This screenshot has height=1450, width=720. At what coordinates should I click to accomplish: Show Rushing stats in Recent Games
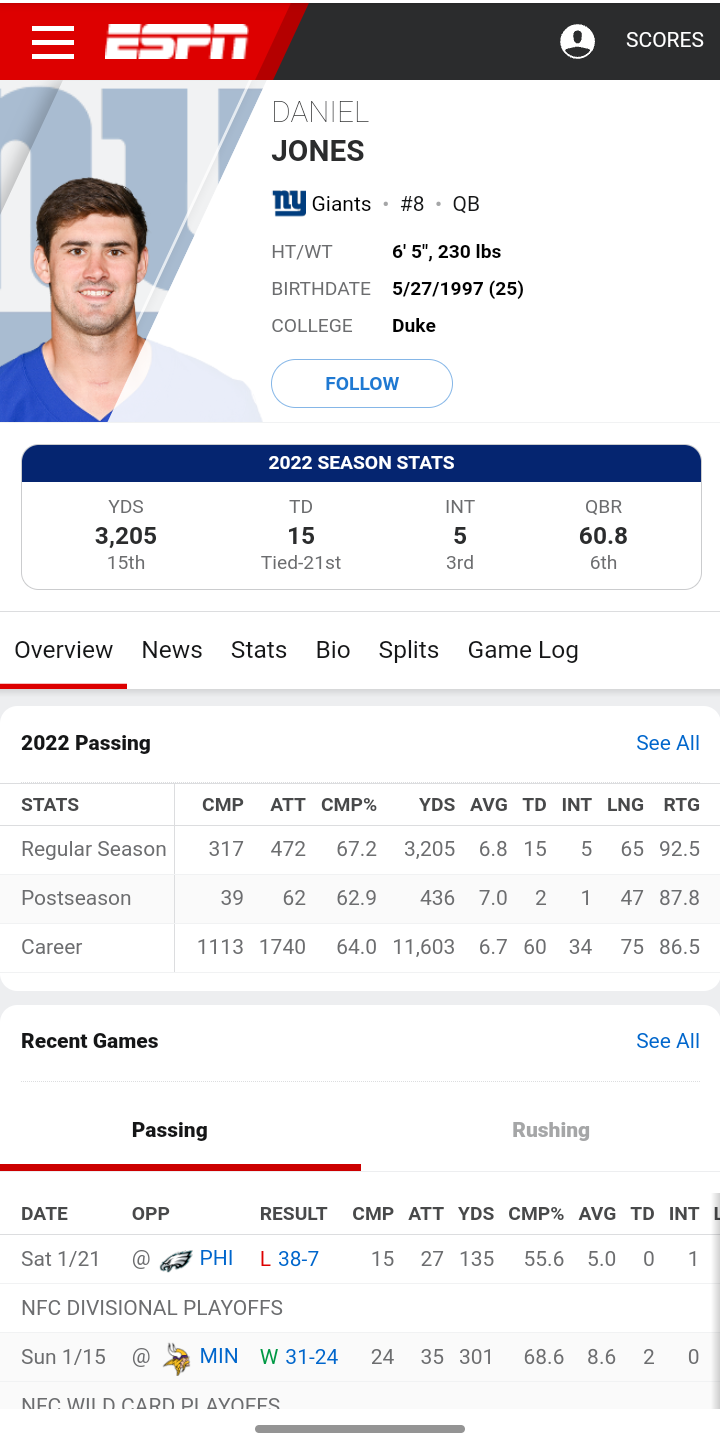tap(551, 1130)
